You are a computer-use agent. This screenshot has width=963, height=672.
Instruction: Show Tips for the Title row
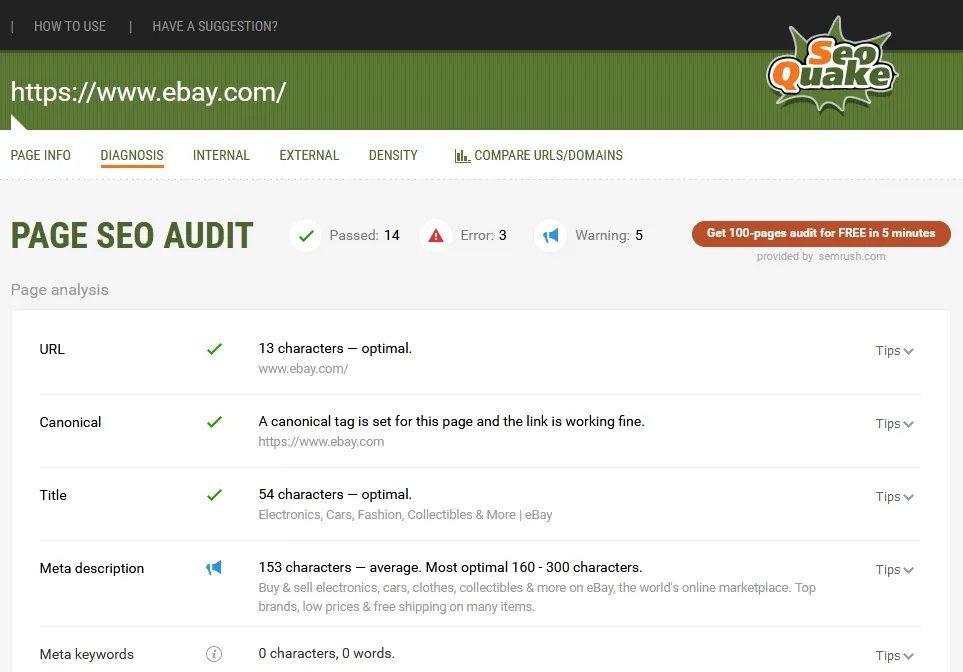point(894,497)
